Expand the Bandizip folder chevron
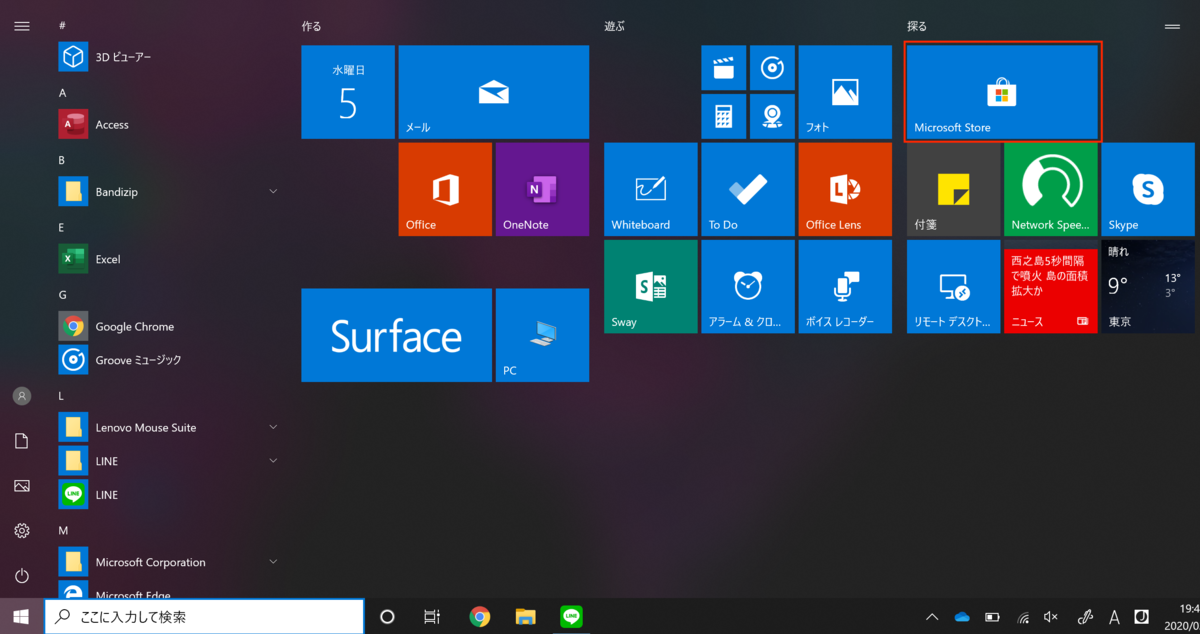Viewport: 1200px width, 634px height. [273, 191]
